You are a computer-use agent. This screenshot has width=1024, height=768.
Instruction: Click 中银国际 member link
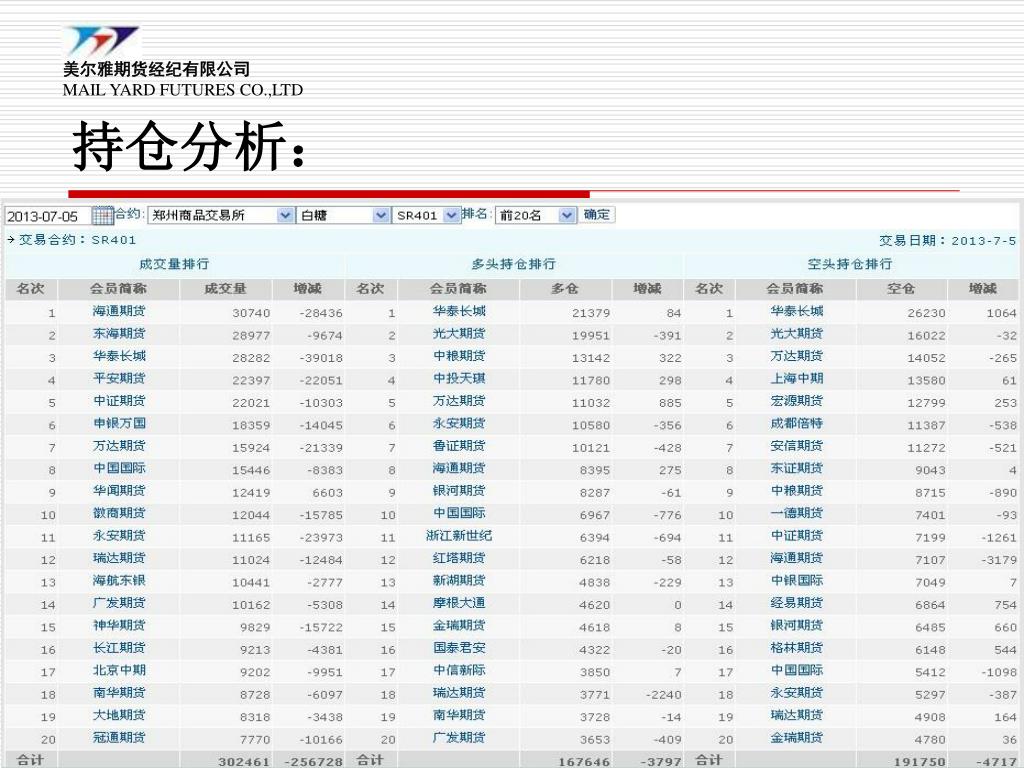click(797, 581)
